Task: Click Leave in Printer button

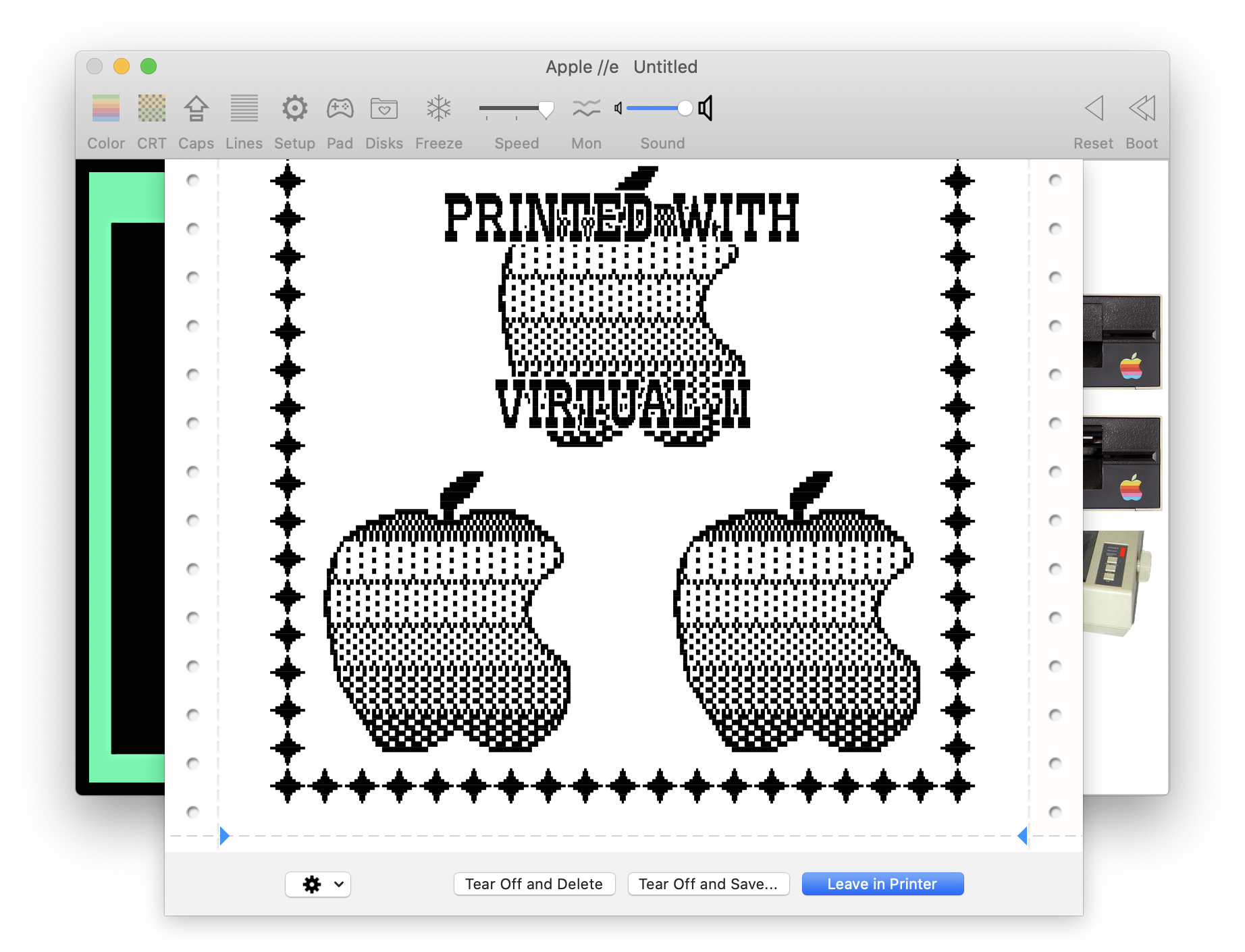Action: click(x=882, y=884)
